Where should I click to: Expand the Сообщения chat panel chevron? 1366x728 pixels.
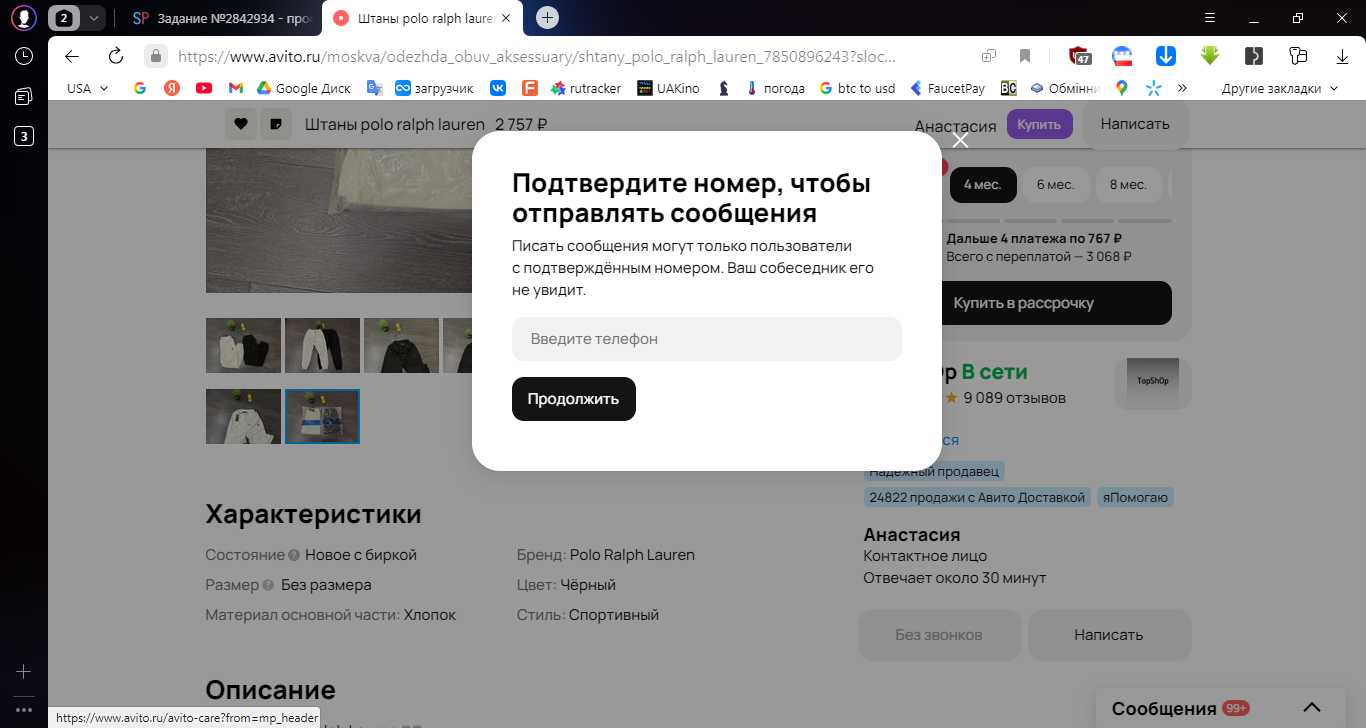point(1313,708)
